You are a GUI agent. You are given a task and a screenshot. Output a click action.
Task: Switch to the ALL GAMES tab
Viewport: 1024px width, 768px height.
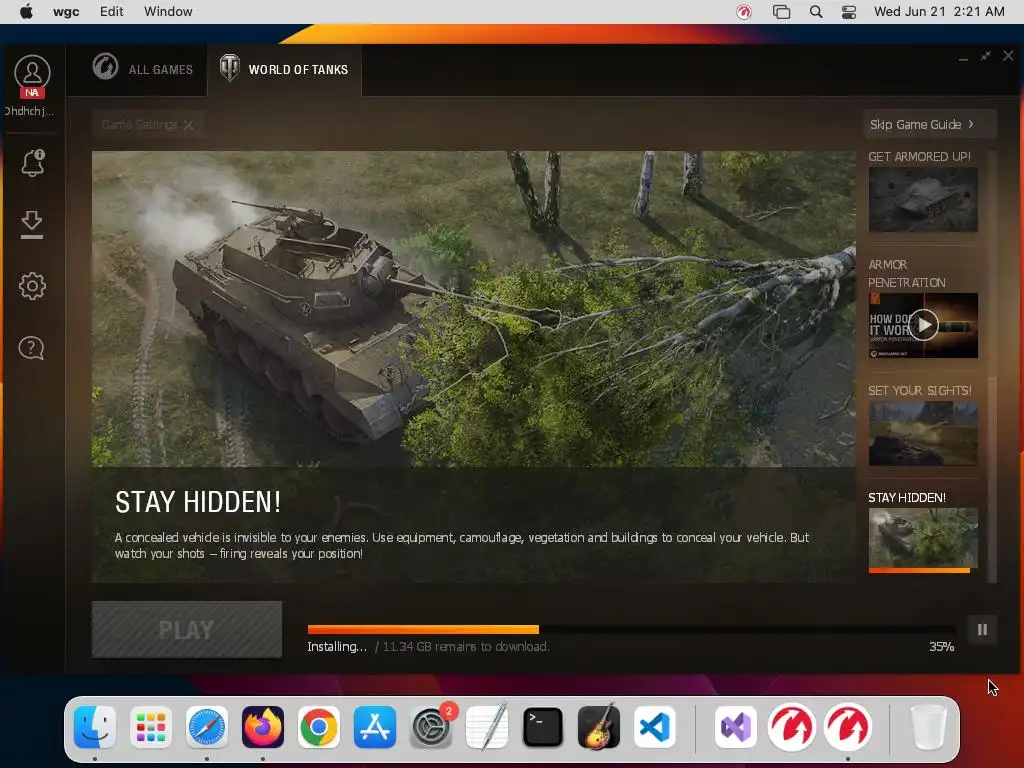click(x=143, y=69)
